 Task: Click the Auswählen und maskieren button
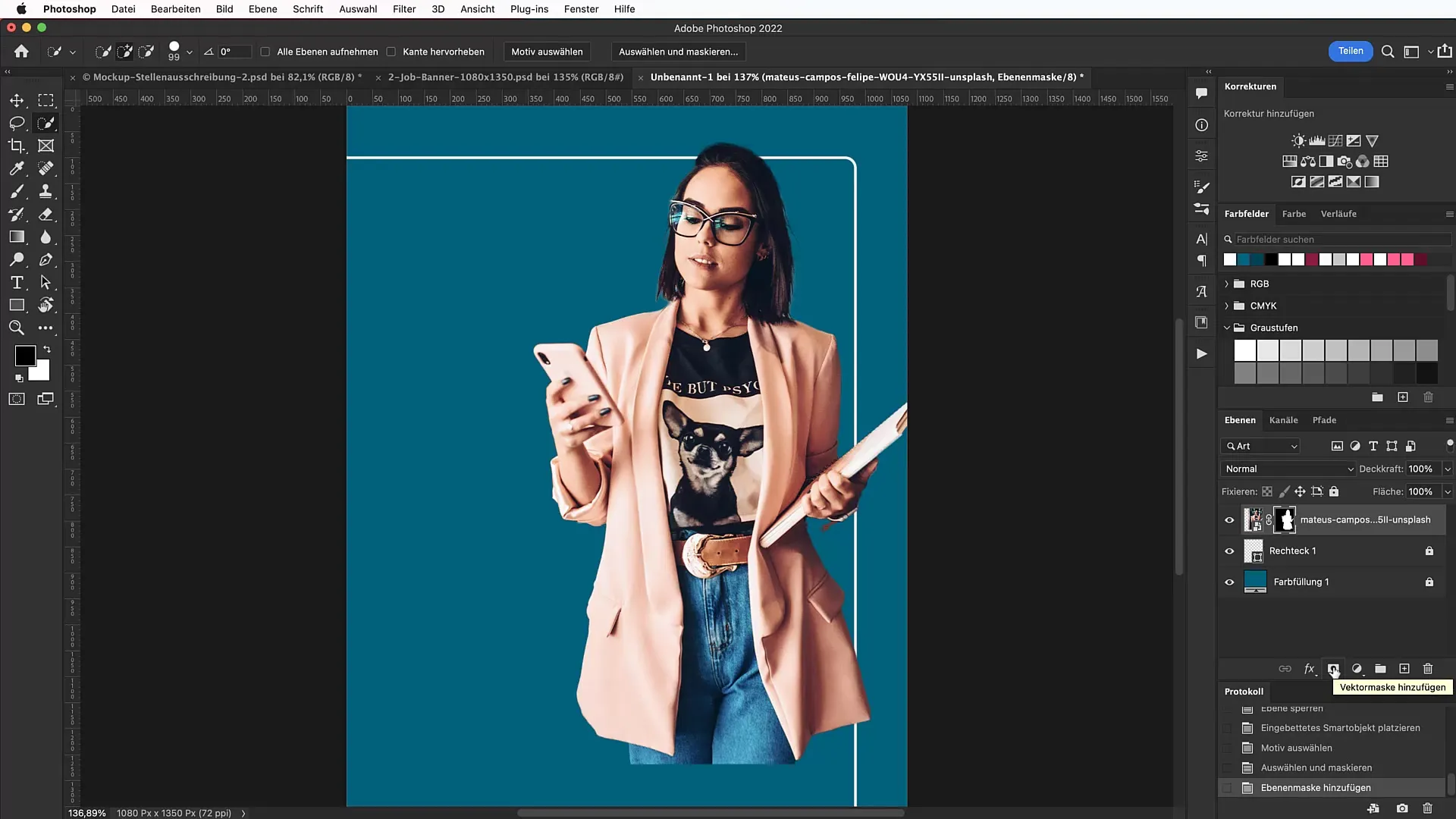click(x=678, y=51)
